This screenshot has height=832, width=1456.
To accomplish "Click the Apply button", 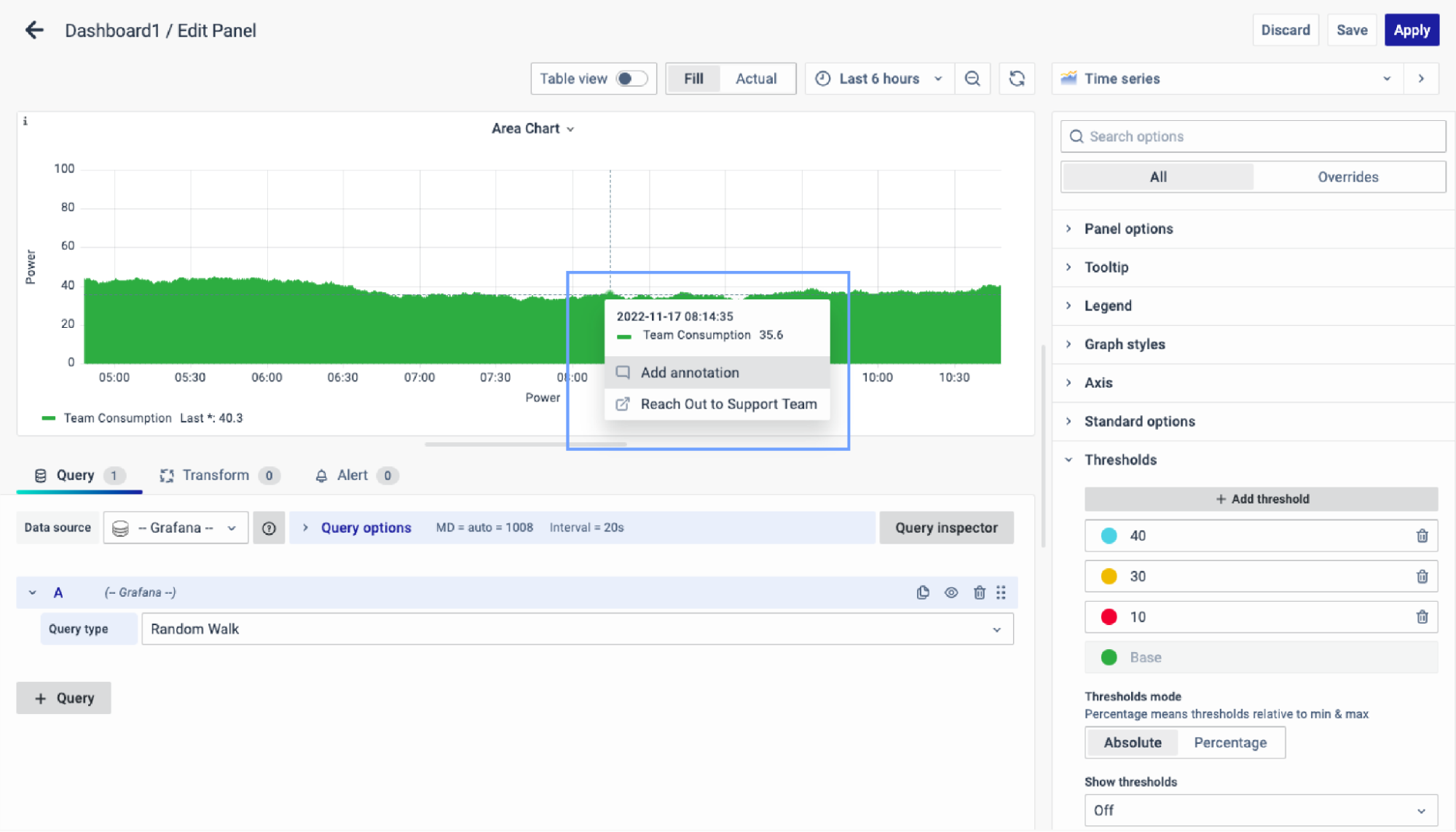I will point(1411,30).
